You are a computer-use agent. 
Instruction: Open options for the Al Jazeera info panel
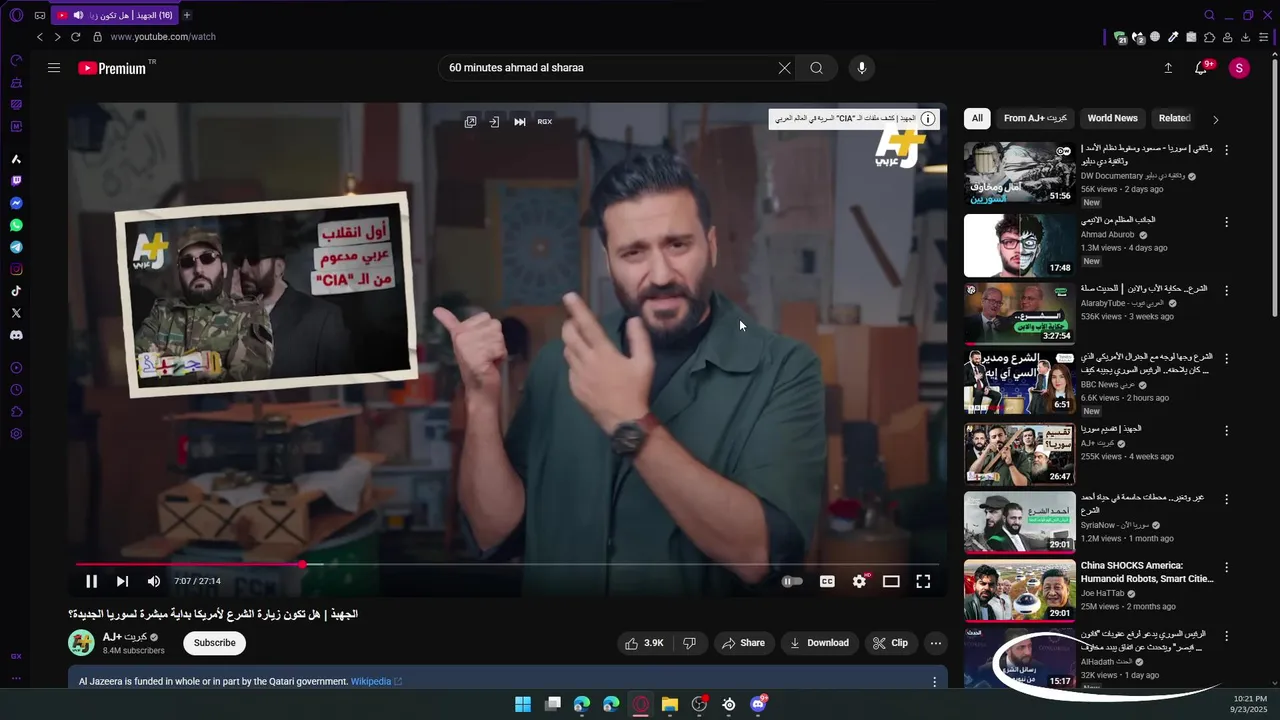click(x=935, y=682)
